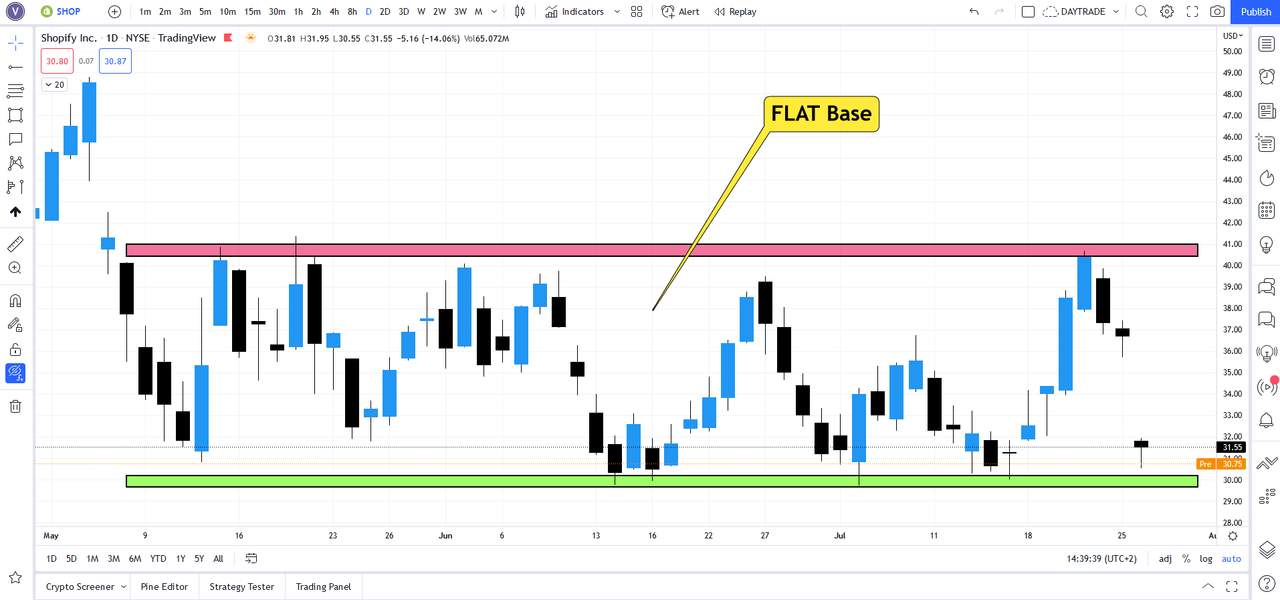Screen dimensions: 1280x600
Task: Select the crosshair cursor tool
Action: point(15,44)
